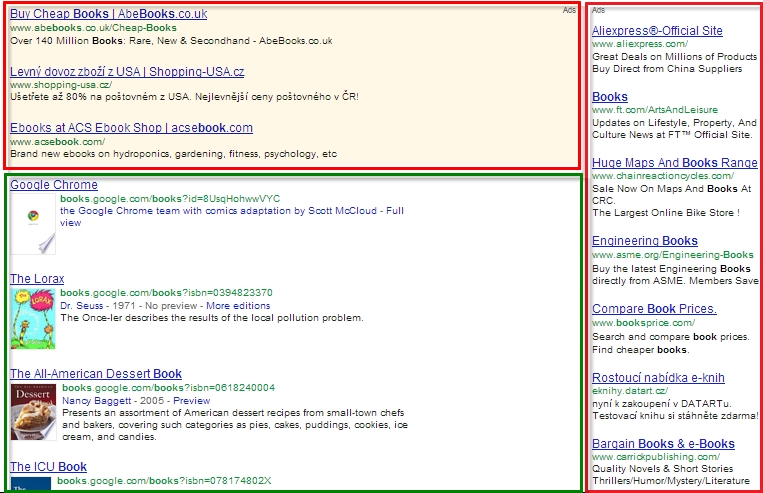
Task: Click Google Chrome team comics adaptation link text
Action: [x=232, y=217]
